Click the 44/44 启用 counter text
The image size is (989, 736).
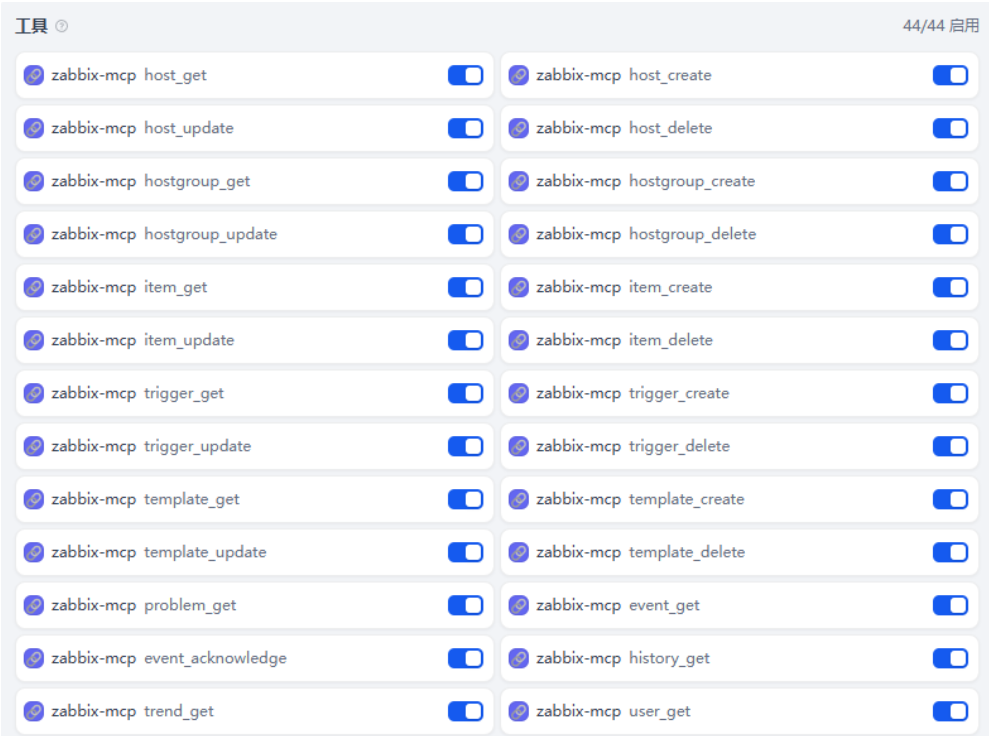[940, 26]
